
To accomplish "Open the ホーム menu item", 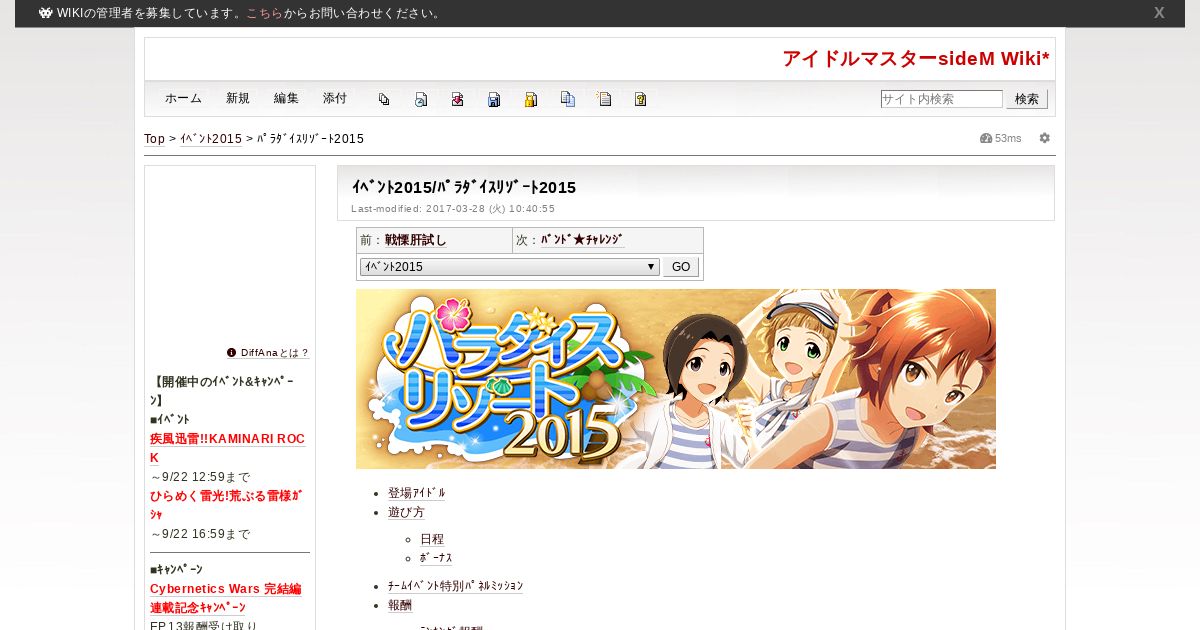I will (x=183, y=98).
